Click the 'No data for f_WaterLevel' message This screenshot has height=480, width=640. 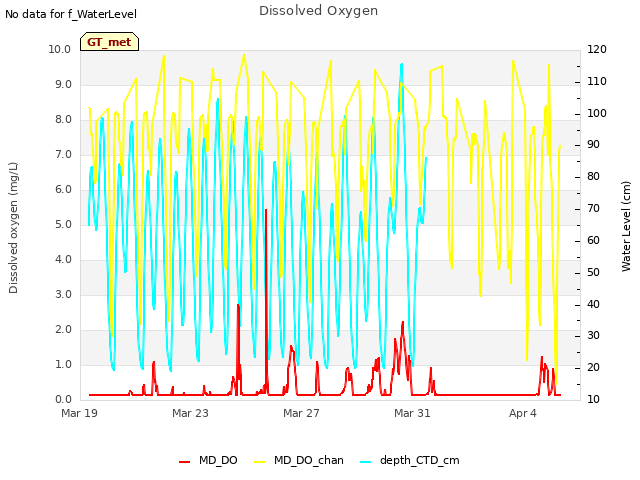pyautogui.click(x=71, y=14)
